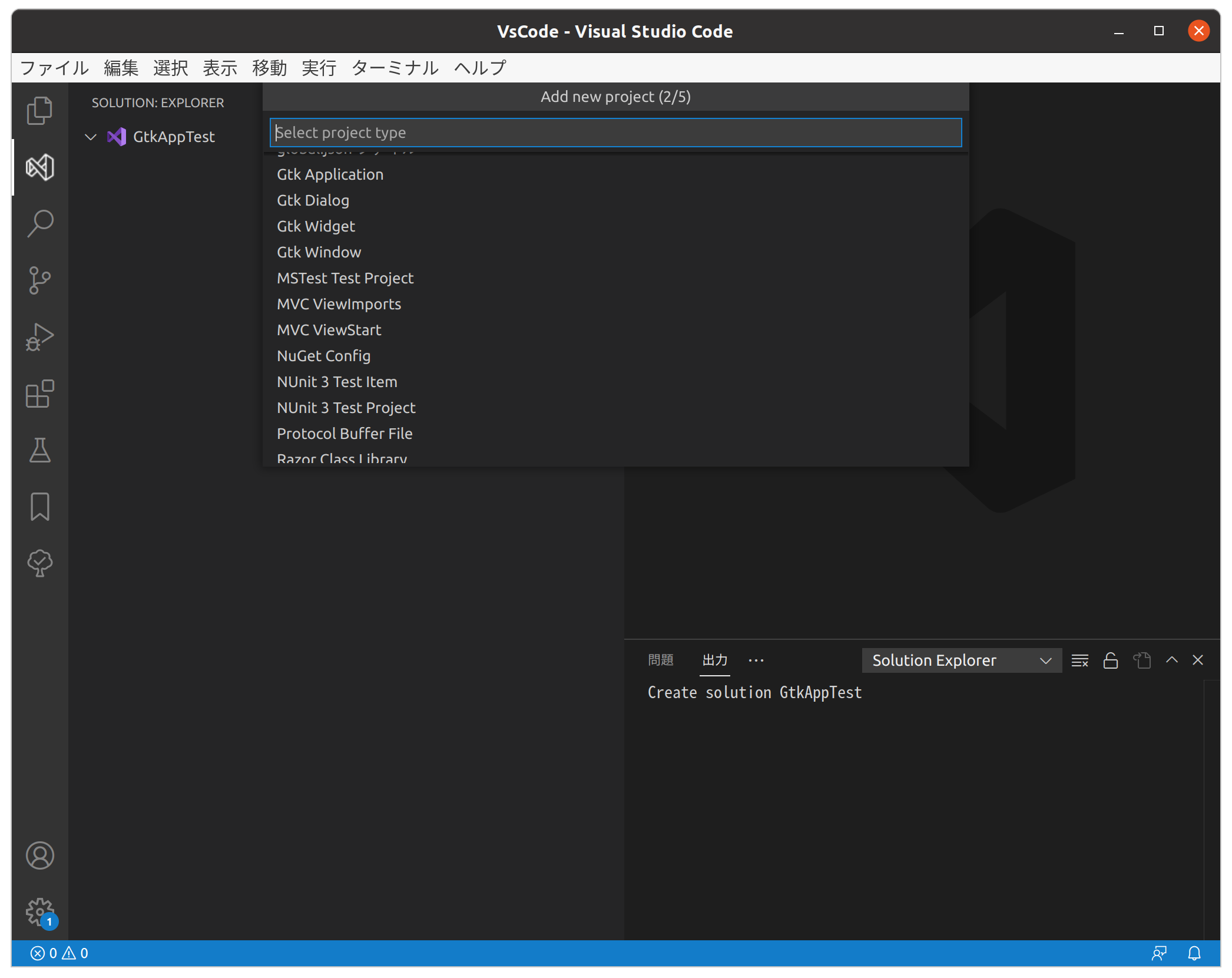This screenshot has height=978, width=1232.
Task: Open the Source Control icon
Action: coord(39,280)
